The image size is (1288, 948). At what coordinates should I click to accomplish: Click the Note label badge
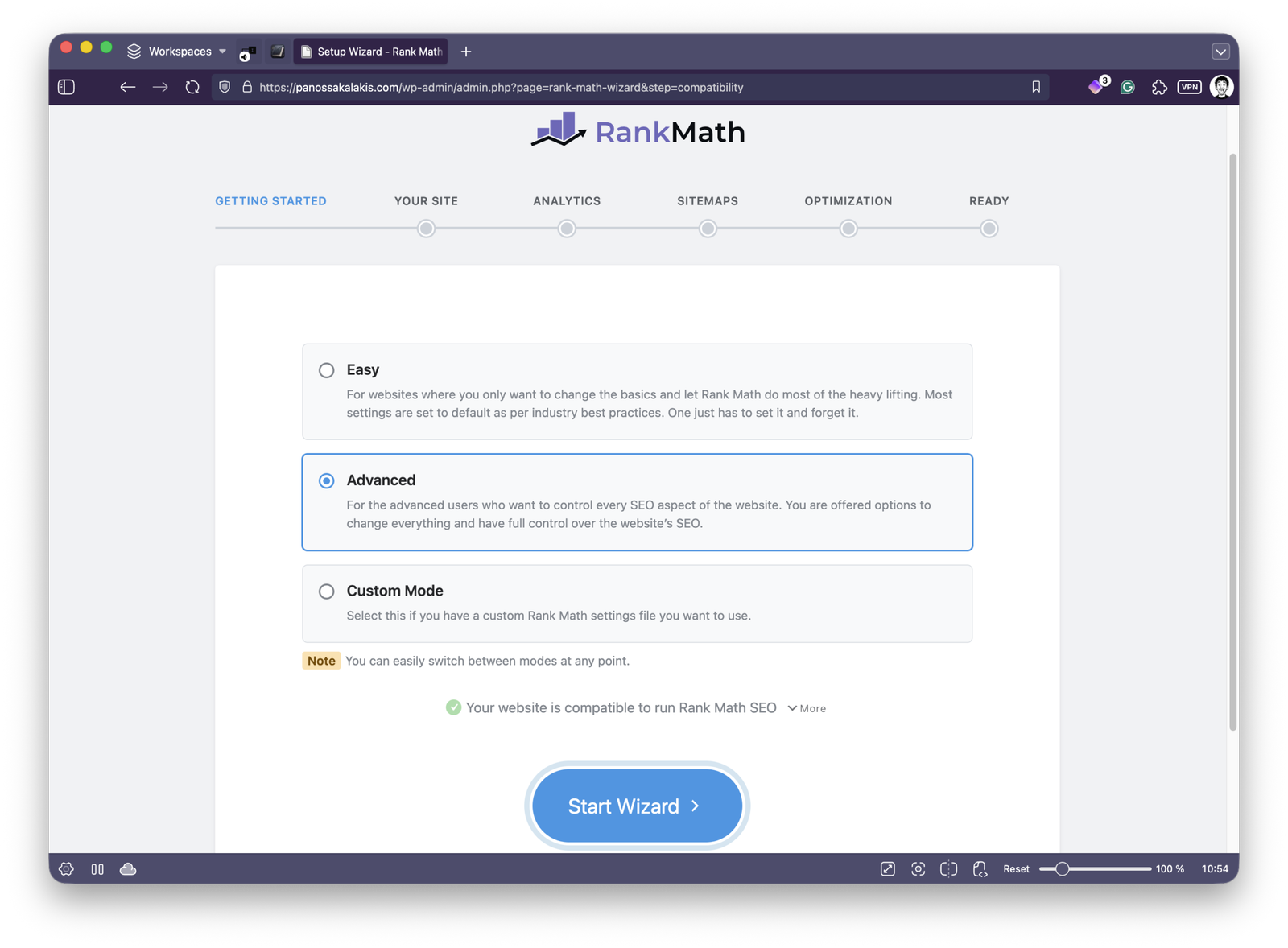click(321, 661)
